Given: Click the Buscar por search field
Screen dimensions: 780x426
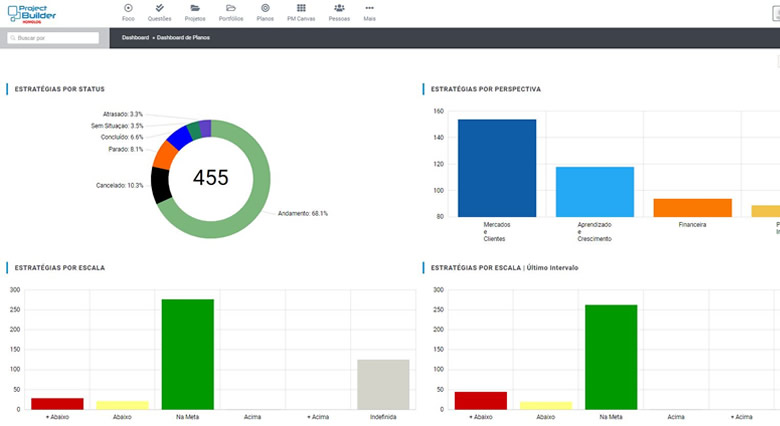Looking at the screenshot, I should [x=53, y=38].
